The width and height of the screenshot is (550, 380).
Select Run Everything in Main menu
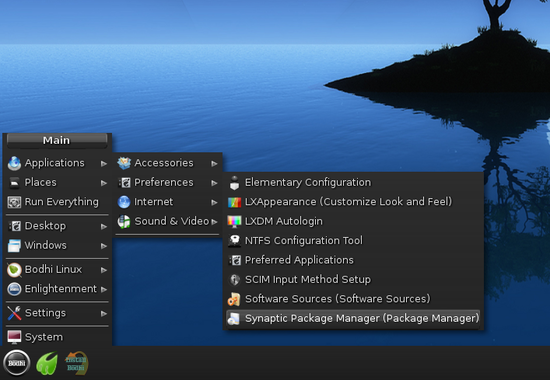tap(57, 202)
